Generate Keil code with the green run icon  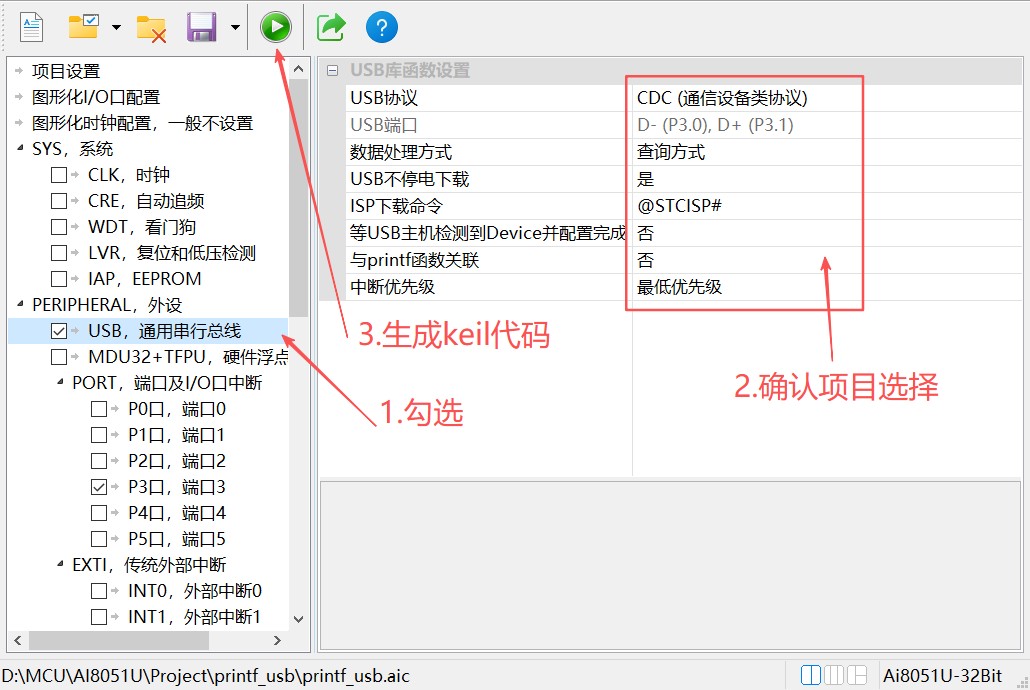(276, 27)
